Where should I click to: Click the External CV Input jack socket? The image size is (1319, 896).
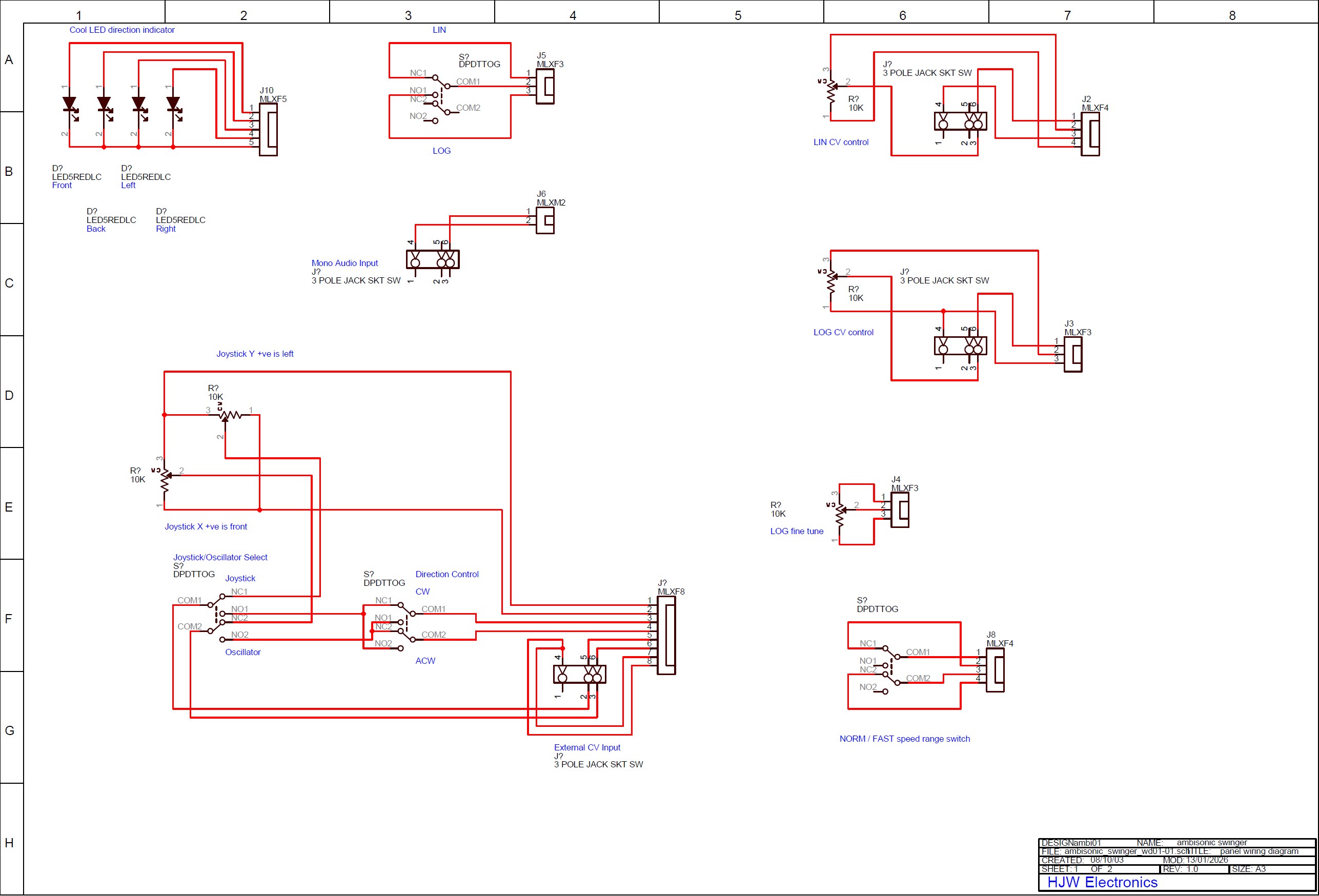(579, 674)
